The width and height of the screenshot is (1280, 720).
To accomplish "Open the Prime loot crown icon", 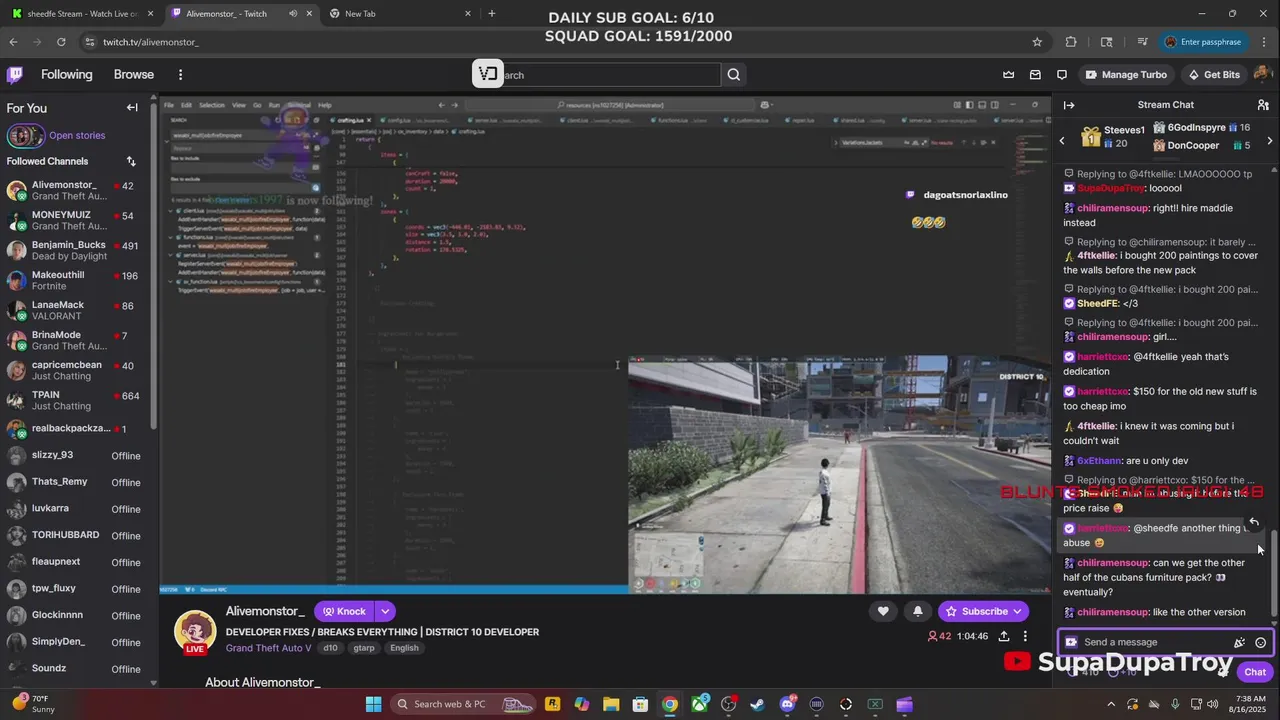I will (x=1008, y=75).
